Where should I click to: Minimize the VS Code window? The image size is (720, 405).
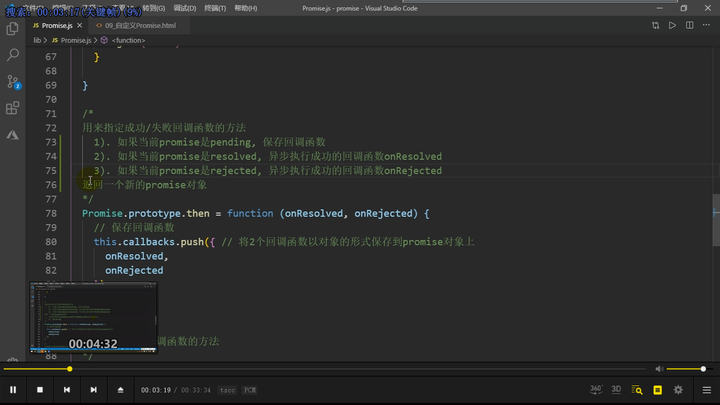pyautogui.click(x=659, y=8)
